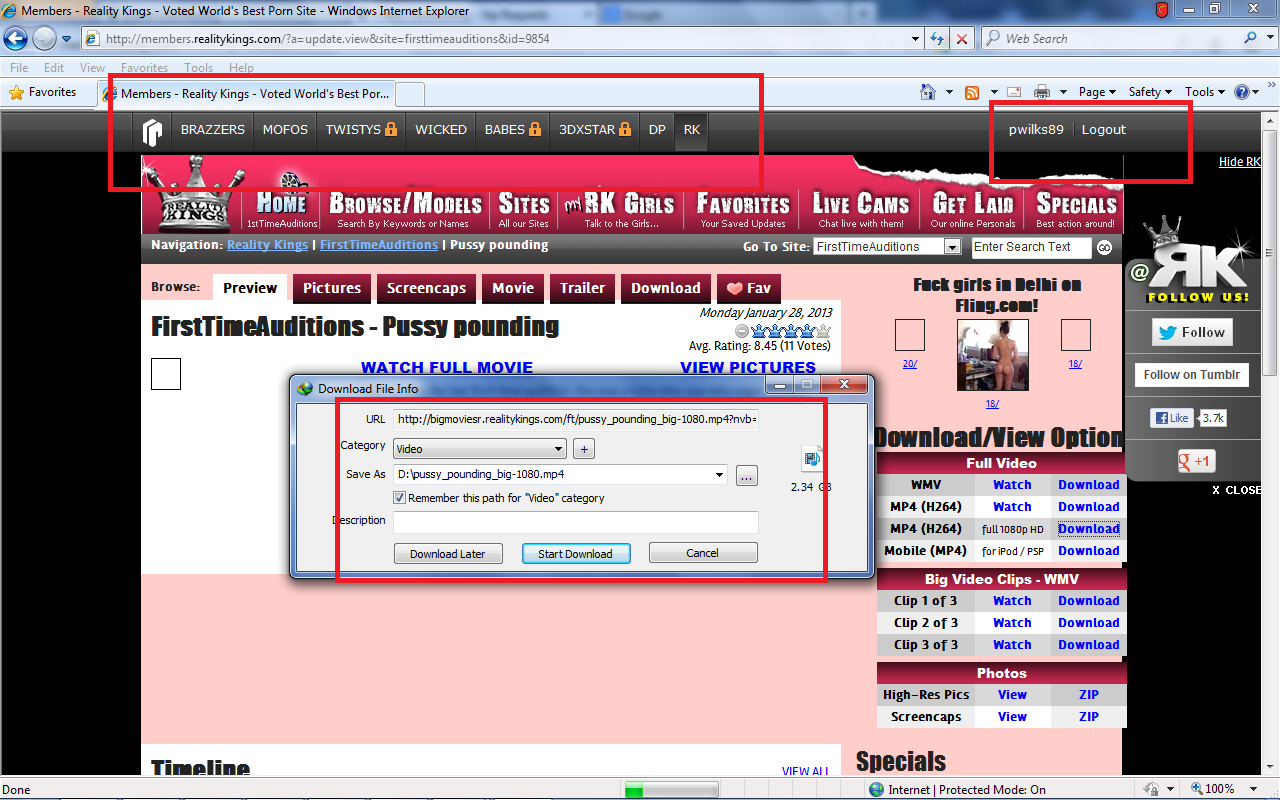Open the Tools dropdown in the command bar
Viewport: 1280px width, 800px height.
click(1205, 92)
